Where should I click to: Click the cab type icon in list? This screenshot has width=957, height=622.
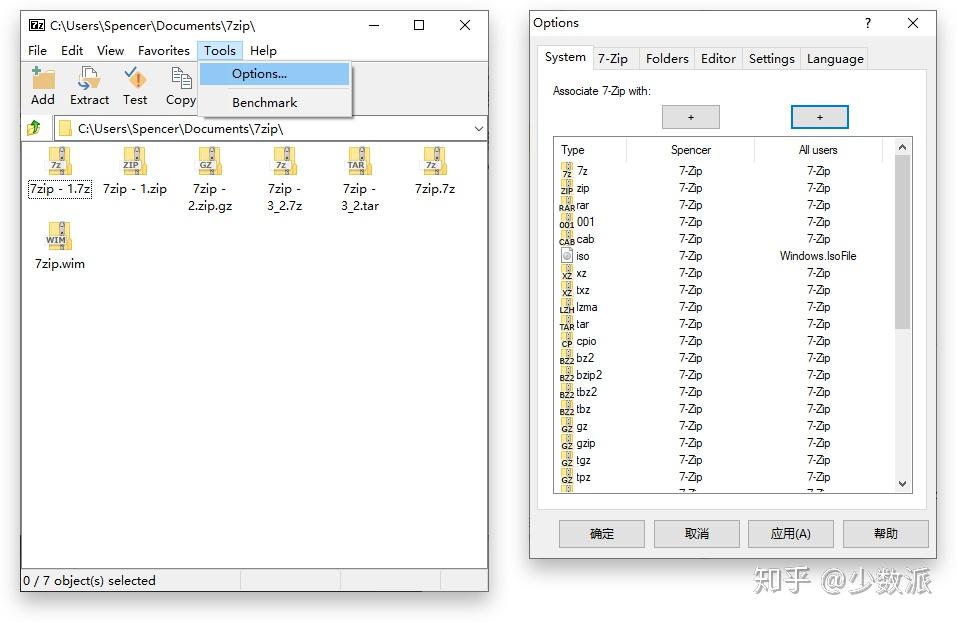pos(567,239)
